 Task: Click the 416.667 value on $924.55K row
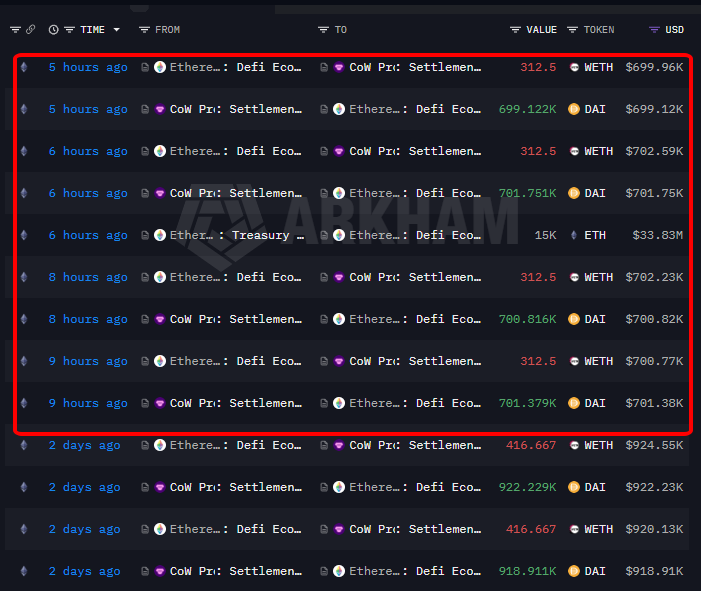[x=531, y=445]
